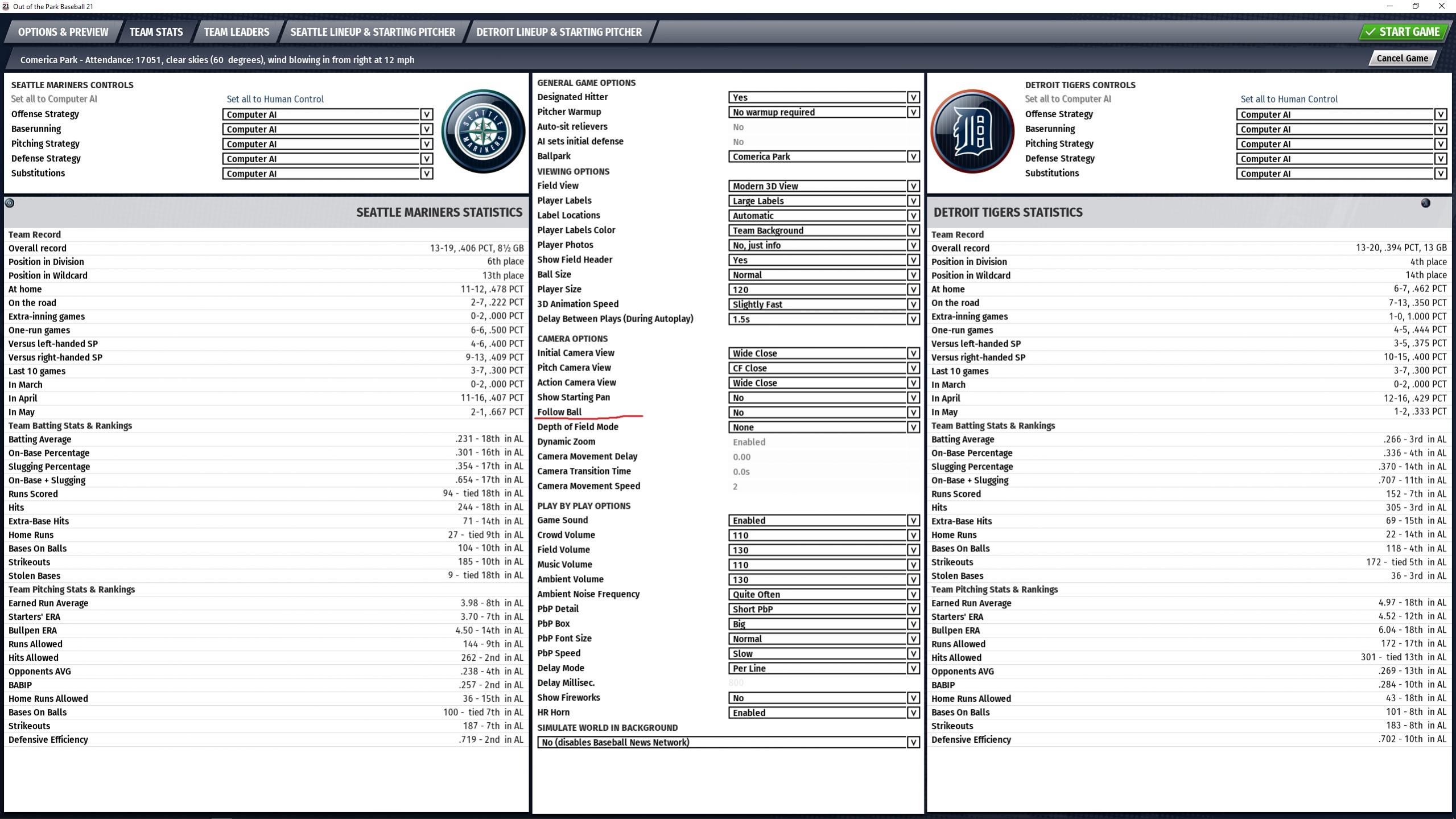Open Detroit Lineup & Starting Pitcher tab

[x=558, y=32]
